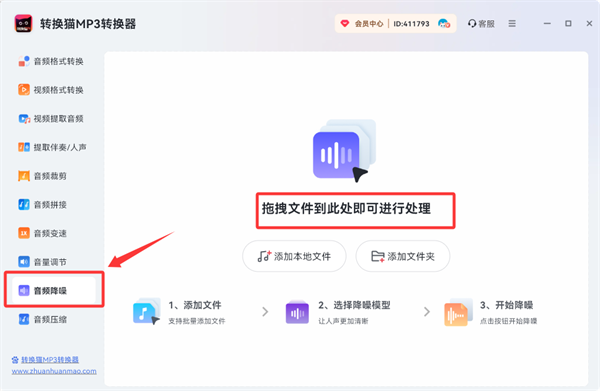Select the 音频降噪 sidebar icon

(x=24, y=290)
